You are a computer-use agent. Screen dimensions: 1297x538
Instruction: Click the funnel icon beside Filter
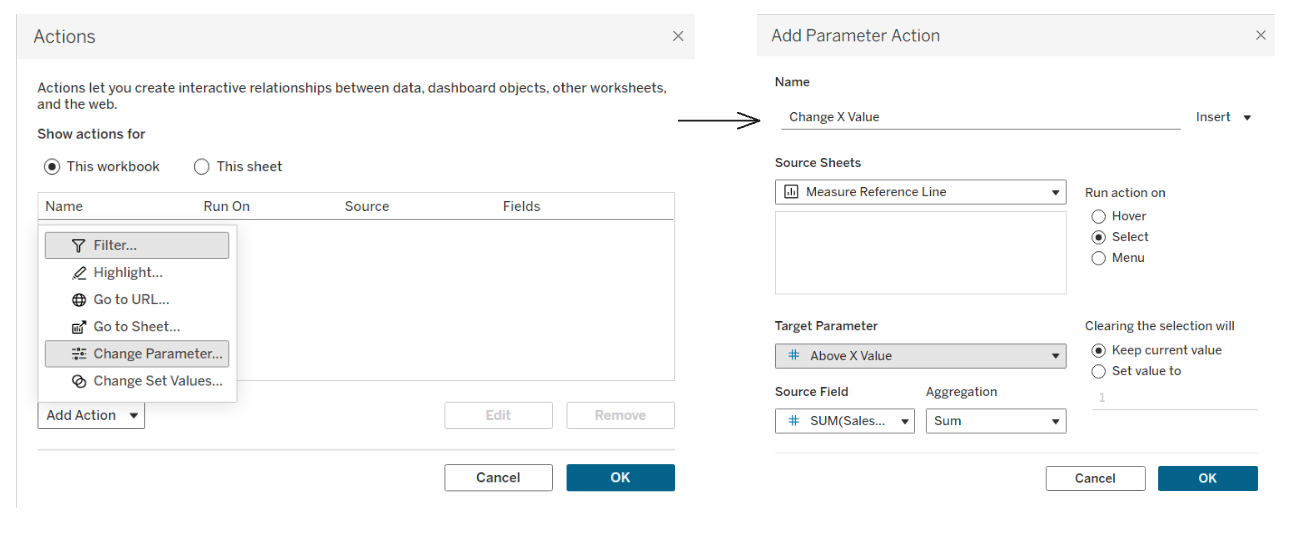[x=78, y=245]
